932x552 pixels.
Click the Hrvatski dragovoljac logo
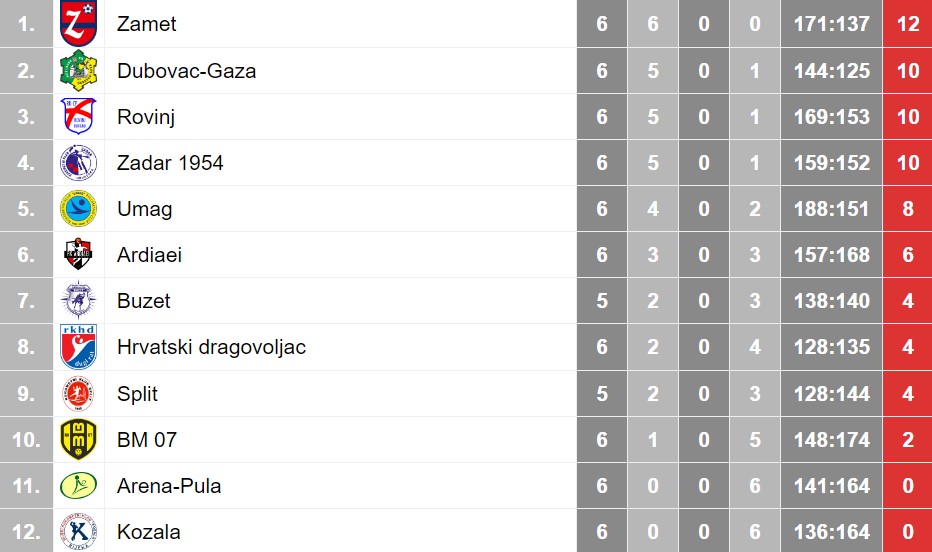click(x=78, y=347)
